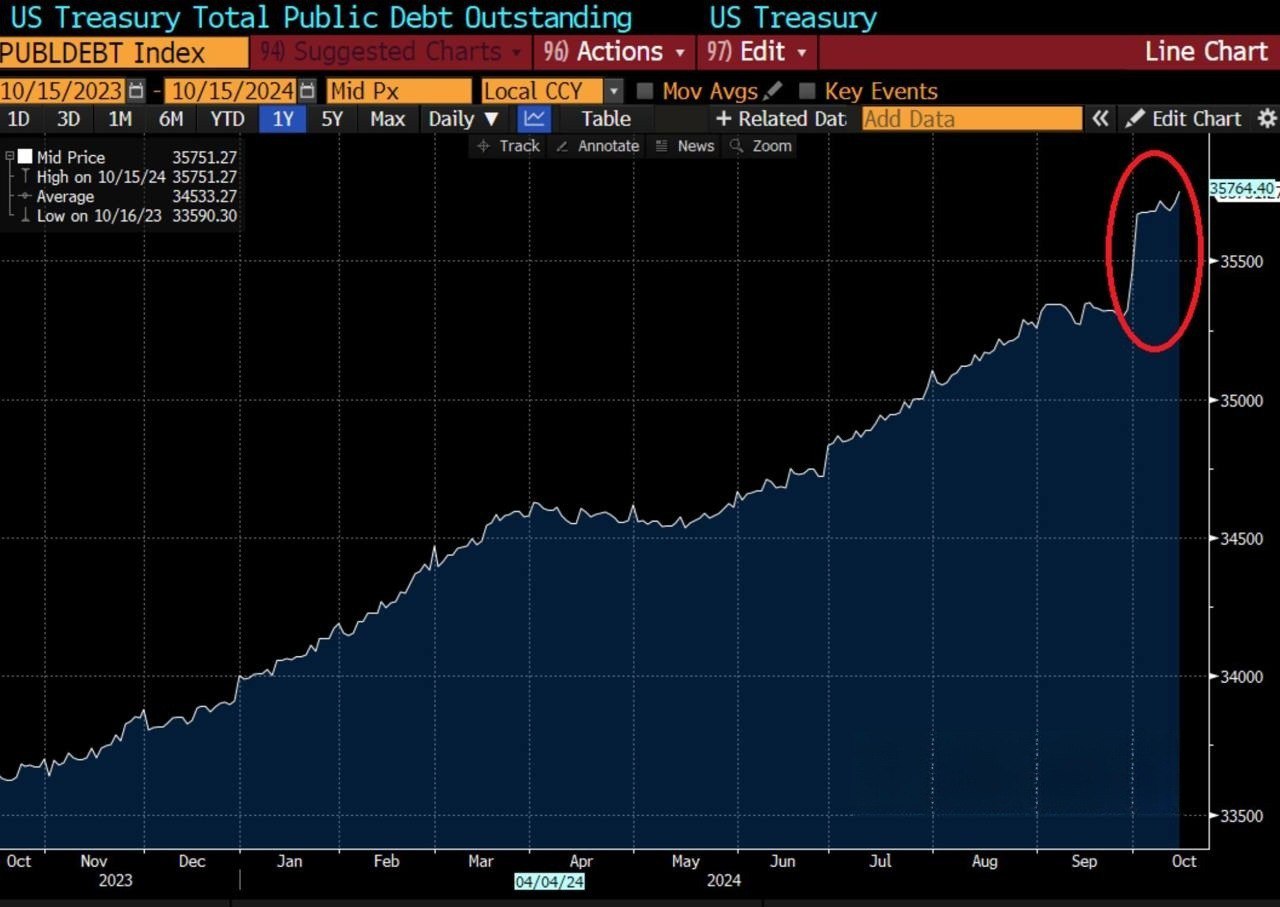Open the Suggested Charts dropdown
This screenshot has height=907, width=1280.
[390, 51]
